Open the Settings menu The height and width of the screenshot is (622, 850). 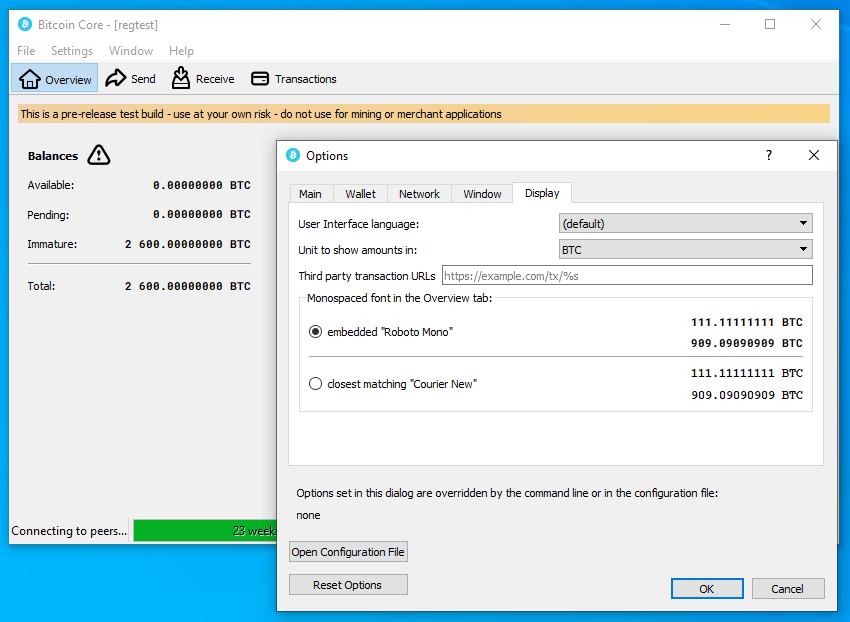click(72, 51)
